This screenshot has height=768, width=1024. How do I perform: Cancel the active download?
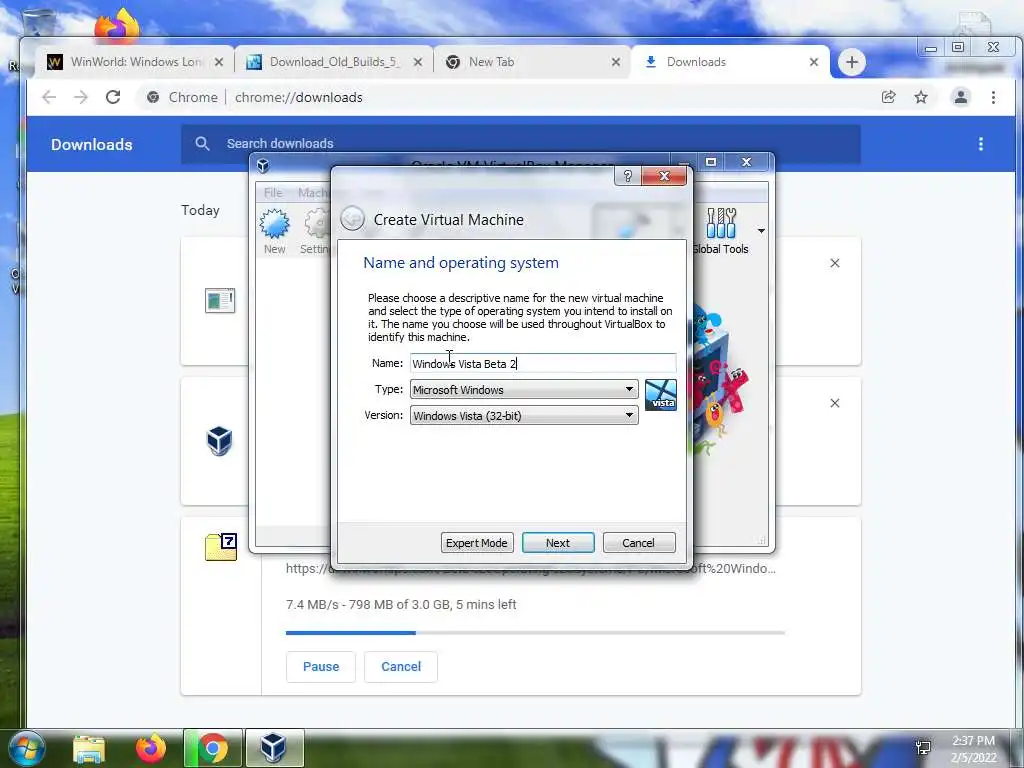pos(401,667)
